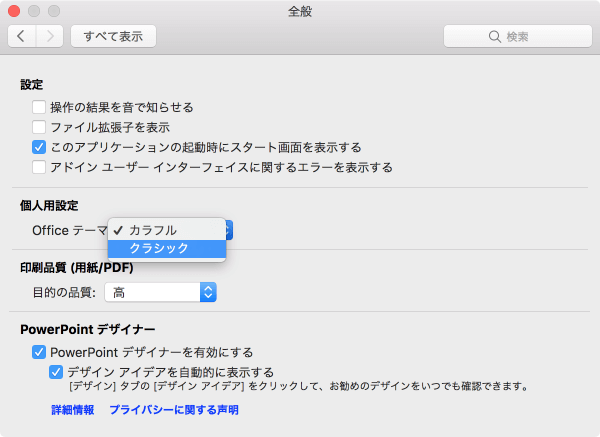Click the Office theme dropdown arrows
600x437 pixels.
(x=228, y=230)
